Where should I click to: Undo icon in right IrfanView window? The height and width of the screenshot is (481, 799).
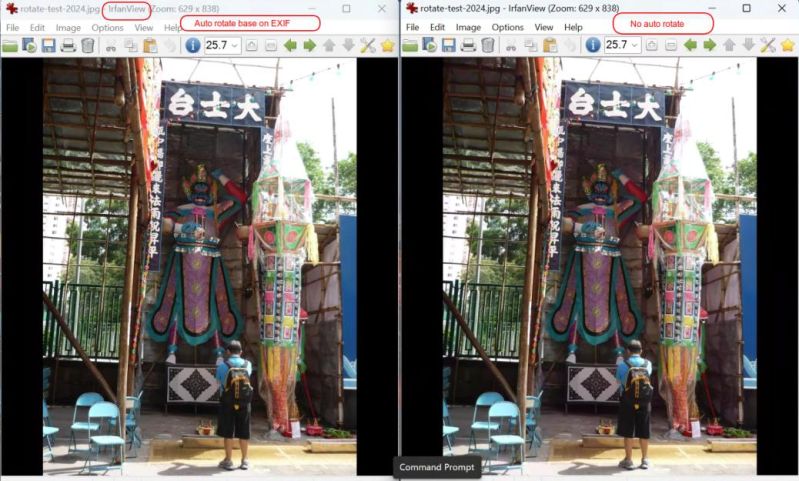[570, 46]
